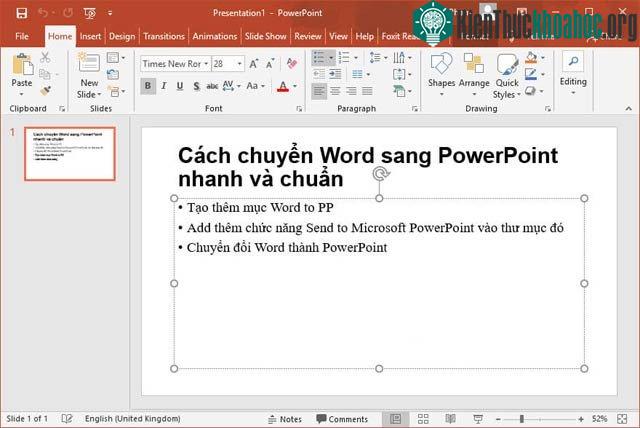Toggle Bold formatting

click(148, 86)
